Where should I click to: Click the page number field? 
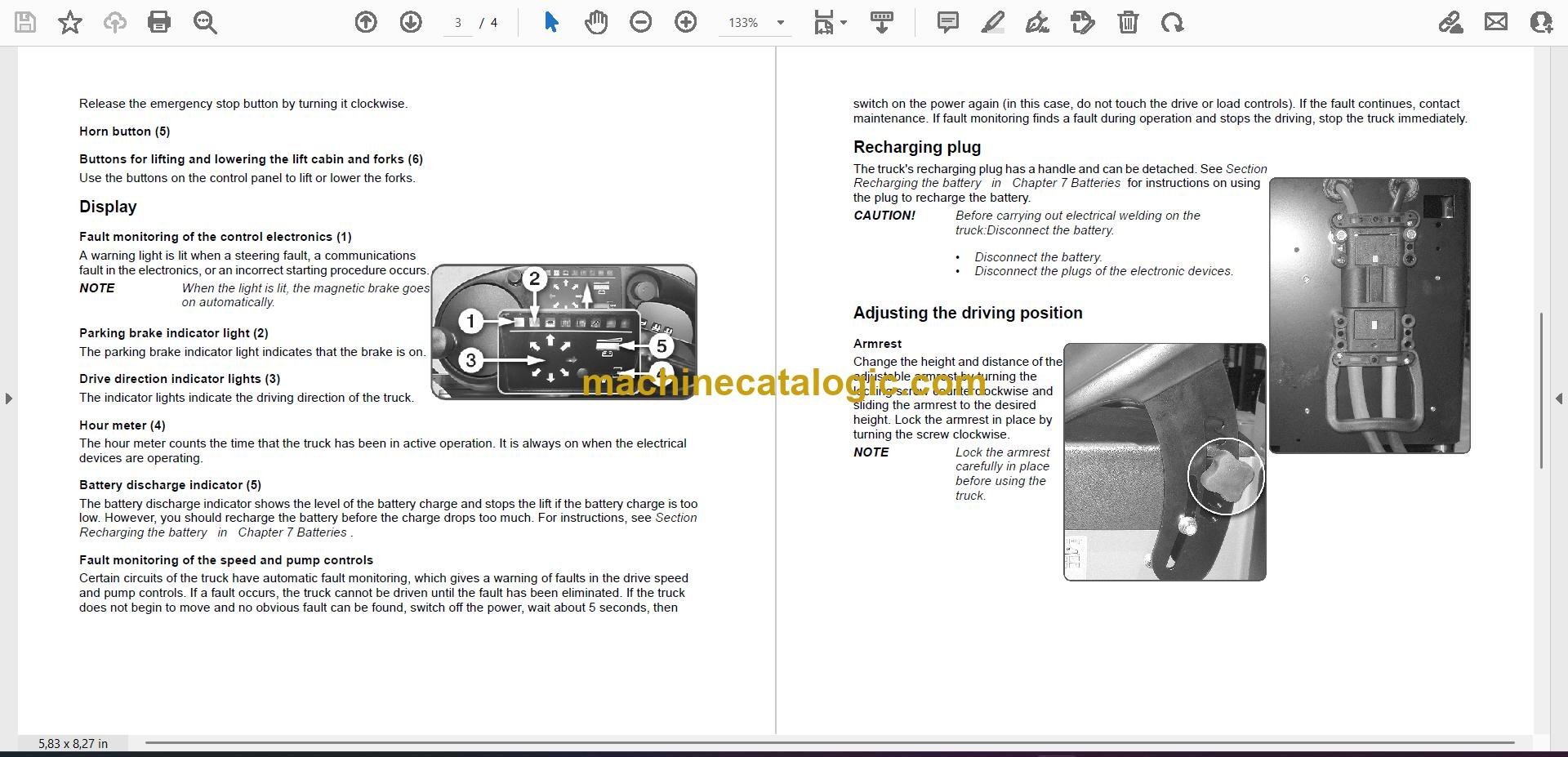(x=458, y=23)
